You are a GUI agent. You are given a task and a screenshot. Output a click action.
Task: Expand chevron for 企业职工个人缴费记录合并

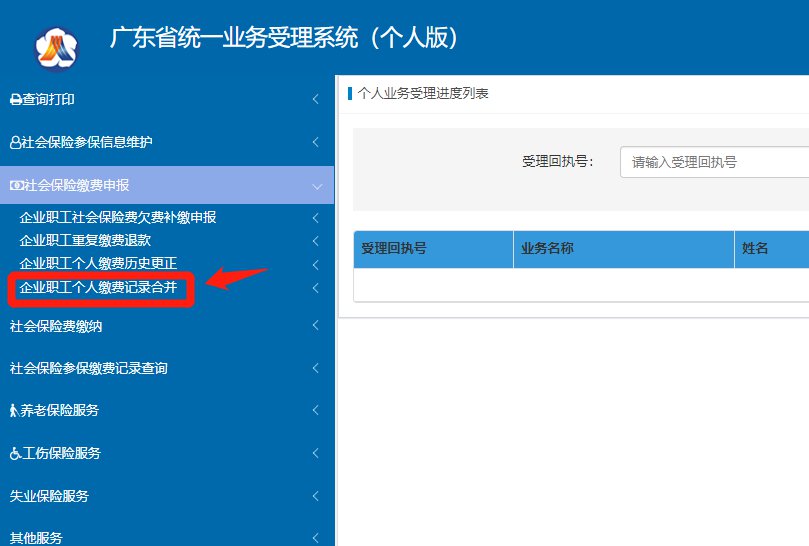pos(316,288)
